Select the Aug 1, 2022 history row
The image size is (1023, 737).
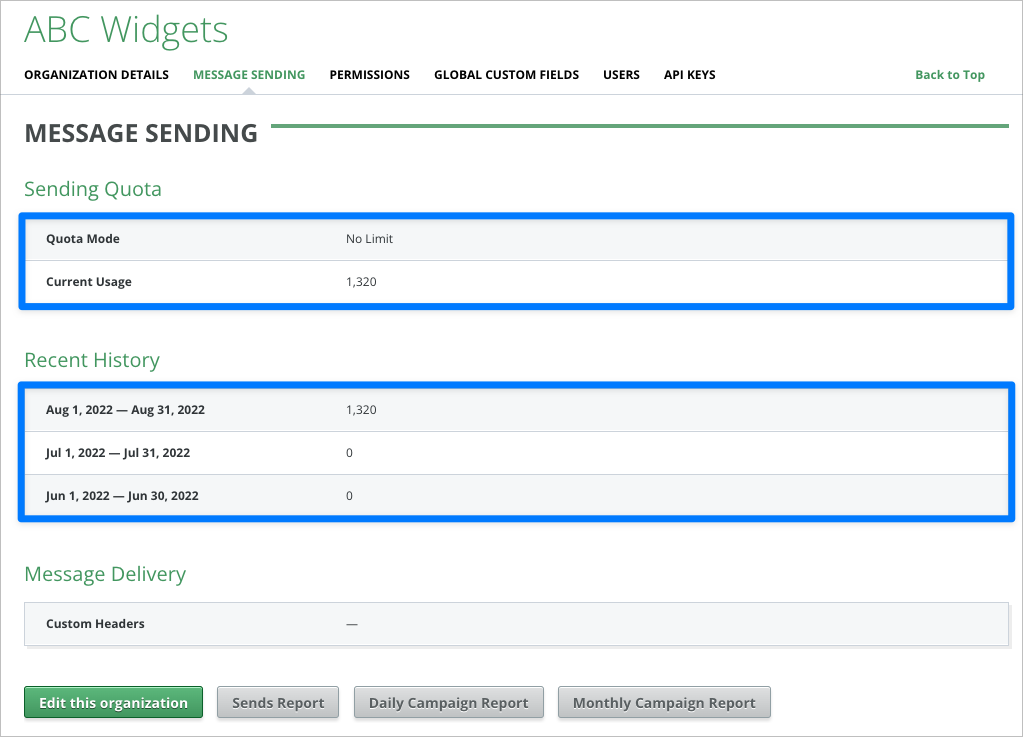click(125, 410)
